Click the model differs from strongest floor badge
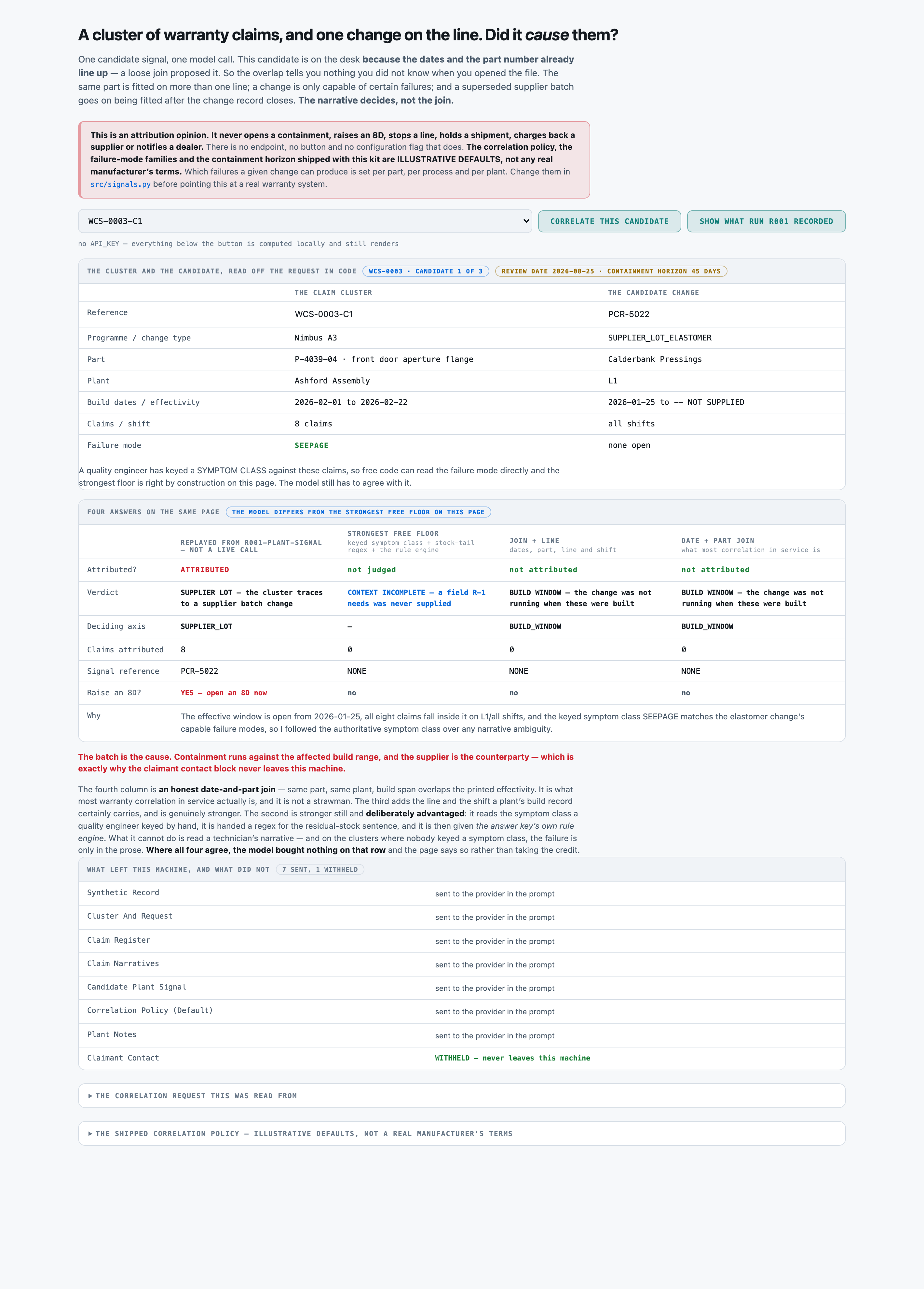 tap(358, 512)
